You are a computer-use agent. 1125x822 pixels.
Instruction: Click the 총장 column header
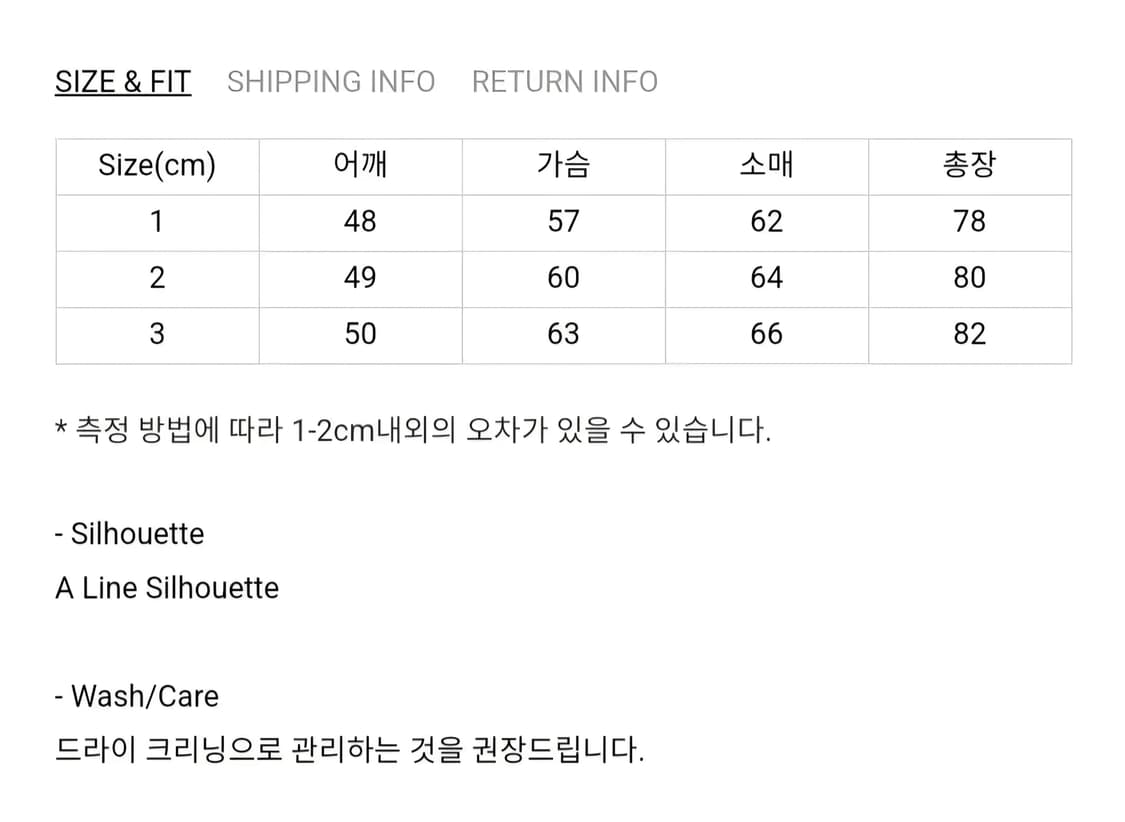point(968,166)
